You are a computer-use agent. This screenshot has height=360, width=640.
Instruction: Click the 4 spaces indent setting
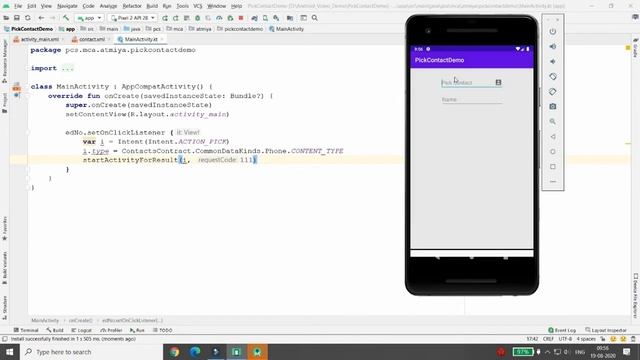coord(586,339)
